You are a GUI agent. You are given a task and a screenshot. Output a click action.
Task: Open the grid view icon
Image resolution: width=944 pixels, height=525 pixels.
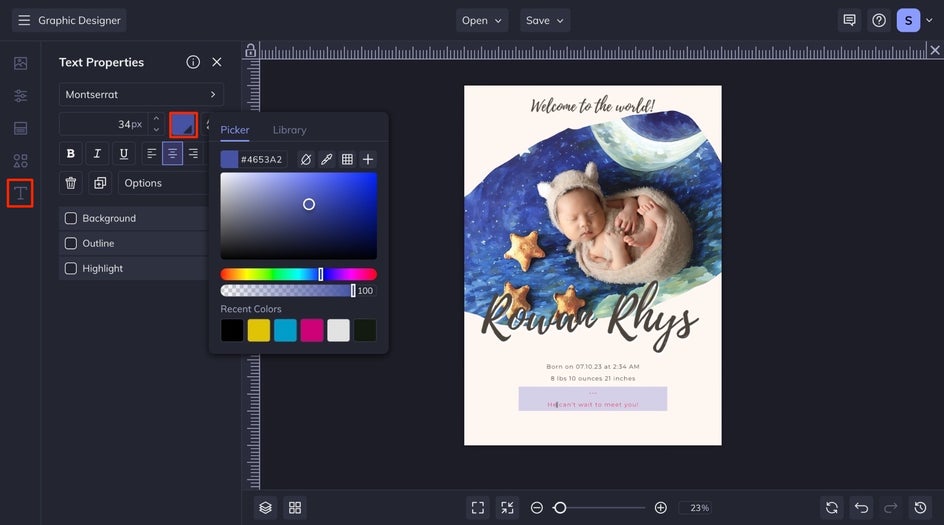coord(295,508)
